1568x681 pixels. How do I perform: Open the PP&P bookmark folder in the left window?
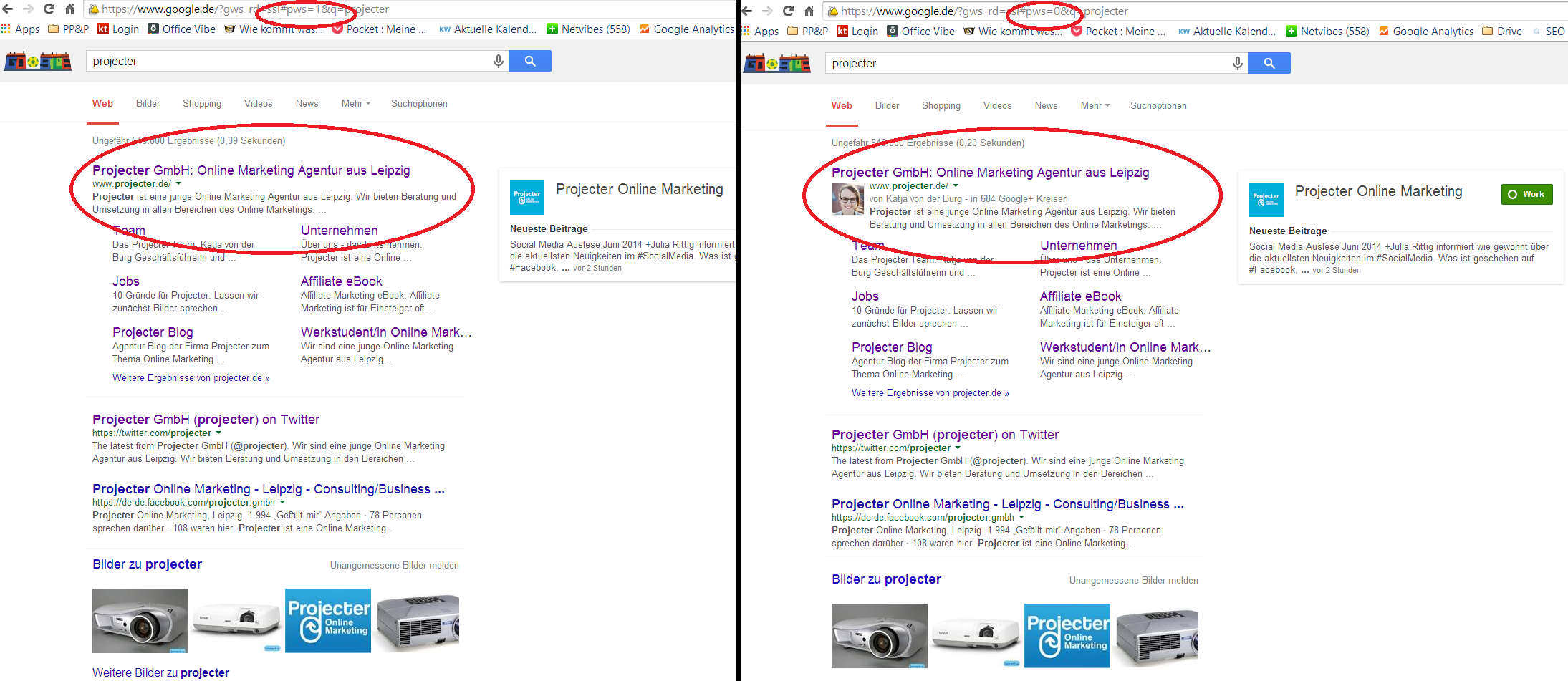tap(68, 29)
